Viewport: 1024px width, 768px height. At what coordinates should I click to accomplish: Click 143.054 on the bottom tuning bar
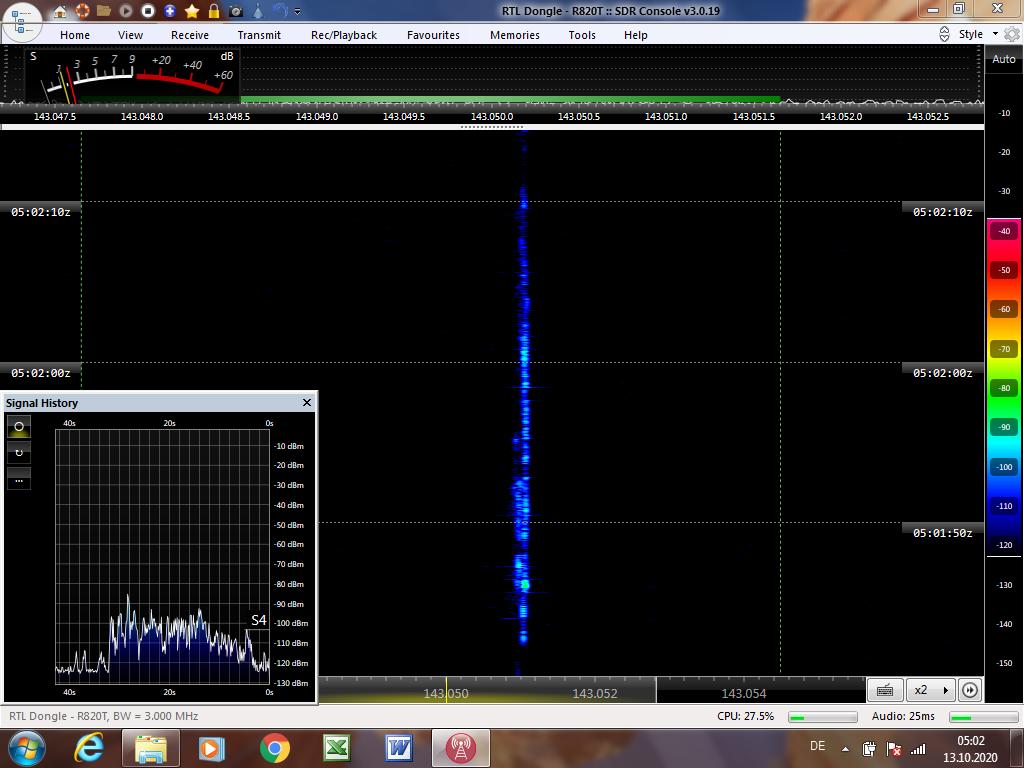743,693
